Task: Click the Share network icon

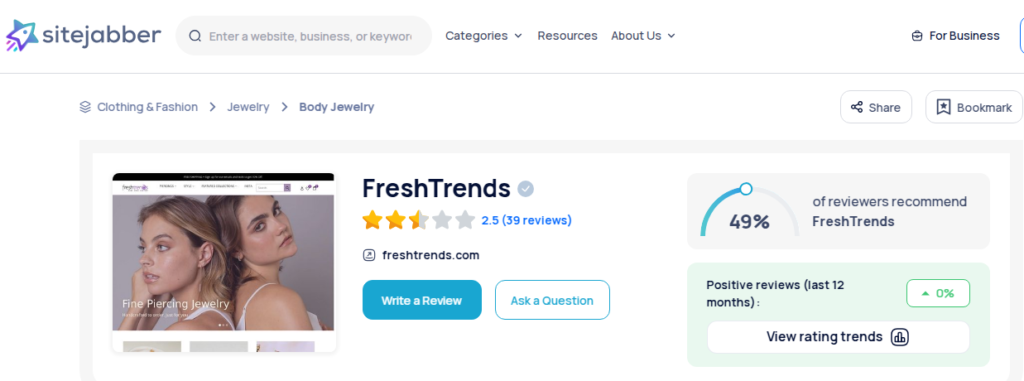Action: pyautogui.click(x=856, y=107)
